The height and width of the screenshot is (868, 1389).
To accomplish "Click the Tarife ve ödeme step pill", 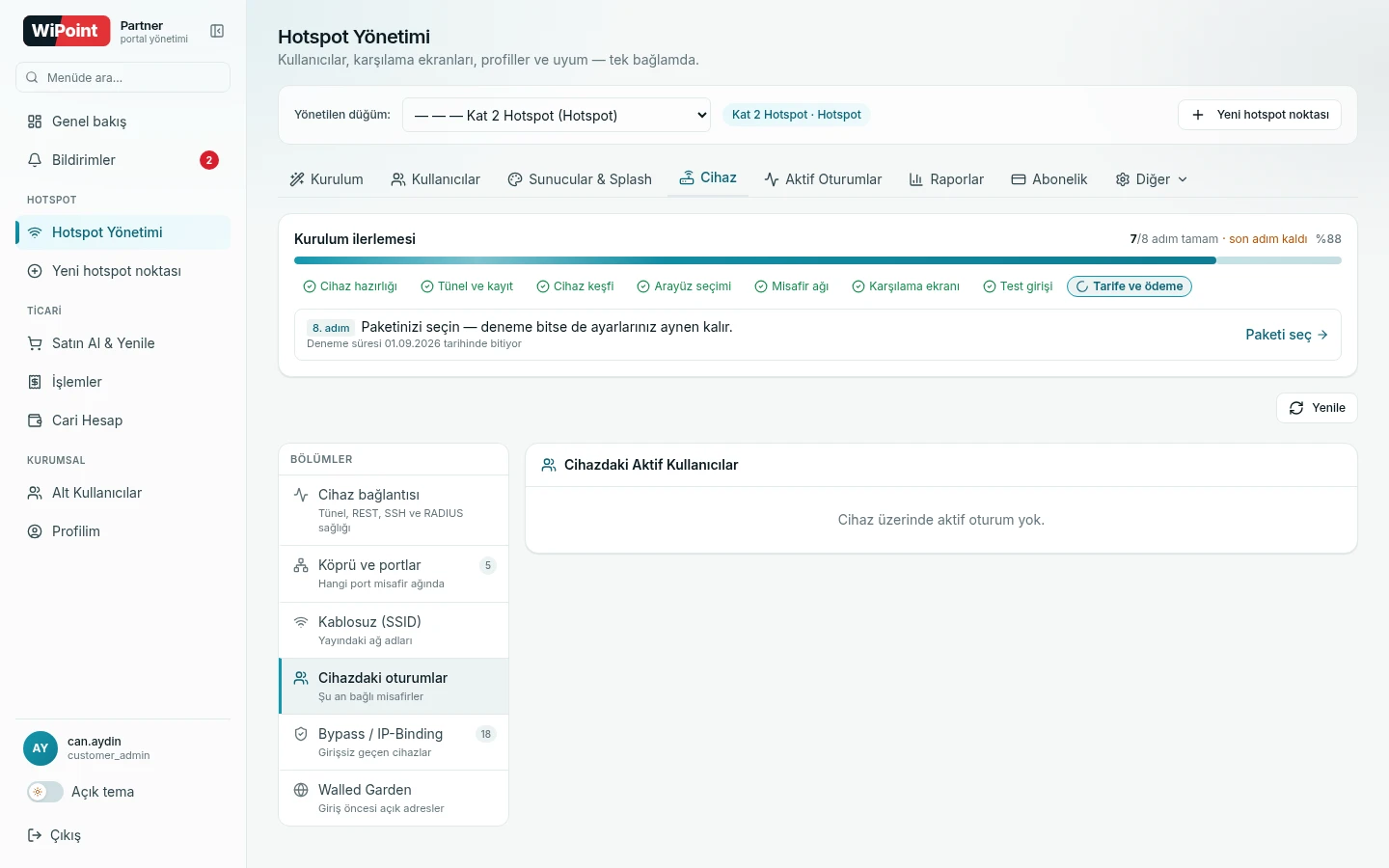I will (x=1130, y=286).
